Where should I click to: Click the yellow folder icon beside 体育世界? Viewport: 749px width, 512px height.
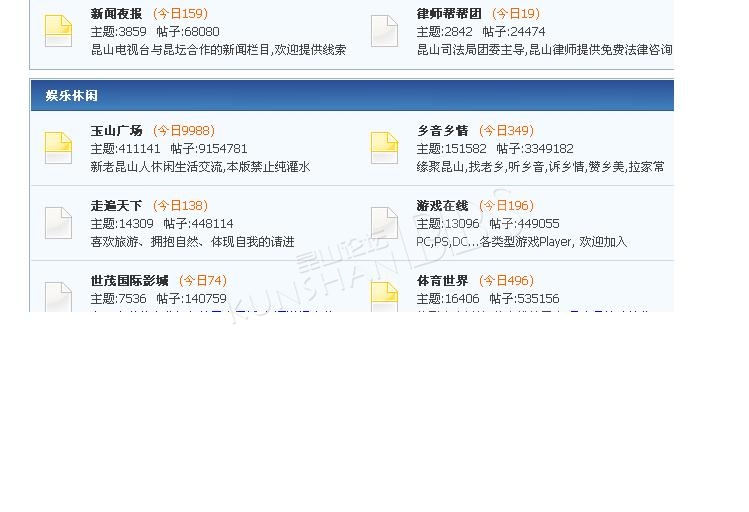(x=384, y=296)
